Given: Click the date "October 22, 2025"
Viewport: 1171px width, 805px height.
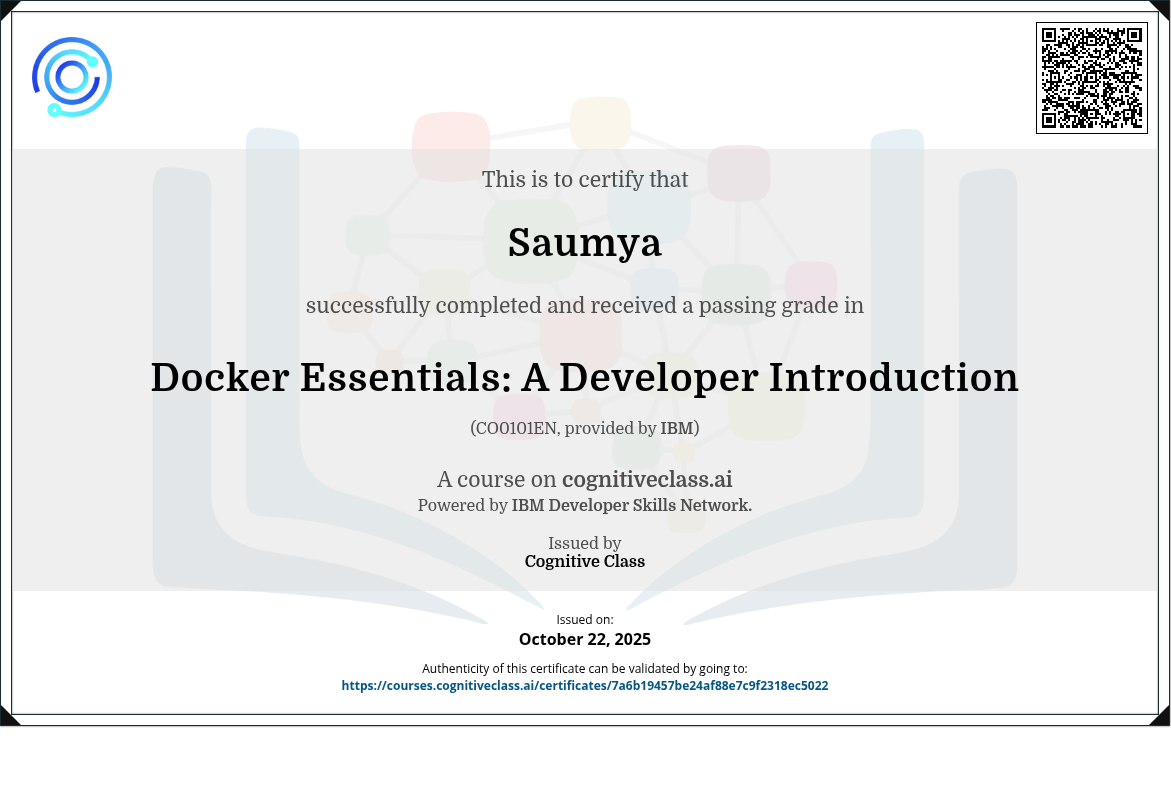Looking at the screenshot, I should pyautogui.click(x=585, y=639).
